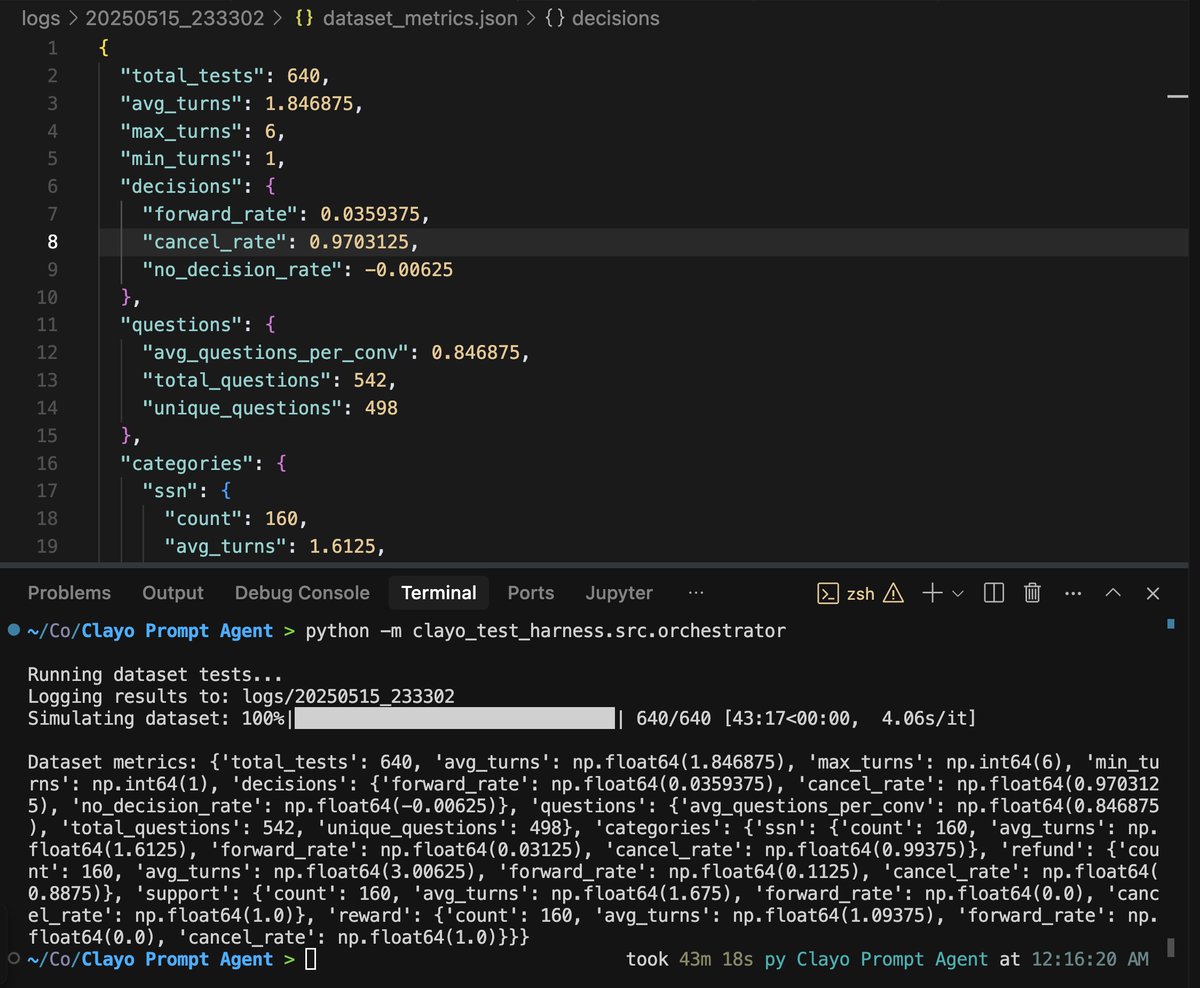Click the value -0.00625 on line 9

[410, 270]
